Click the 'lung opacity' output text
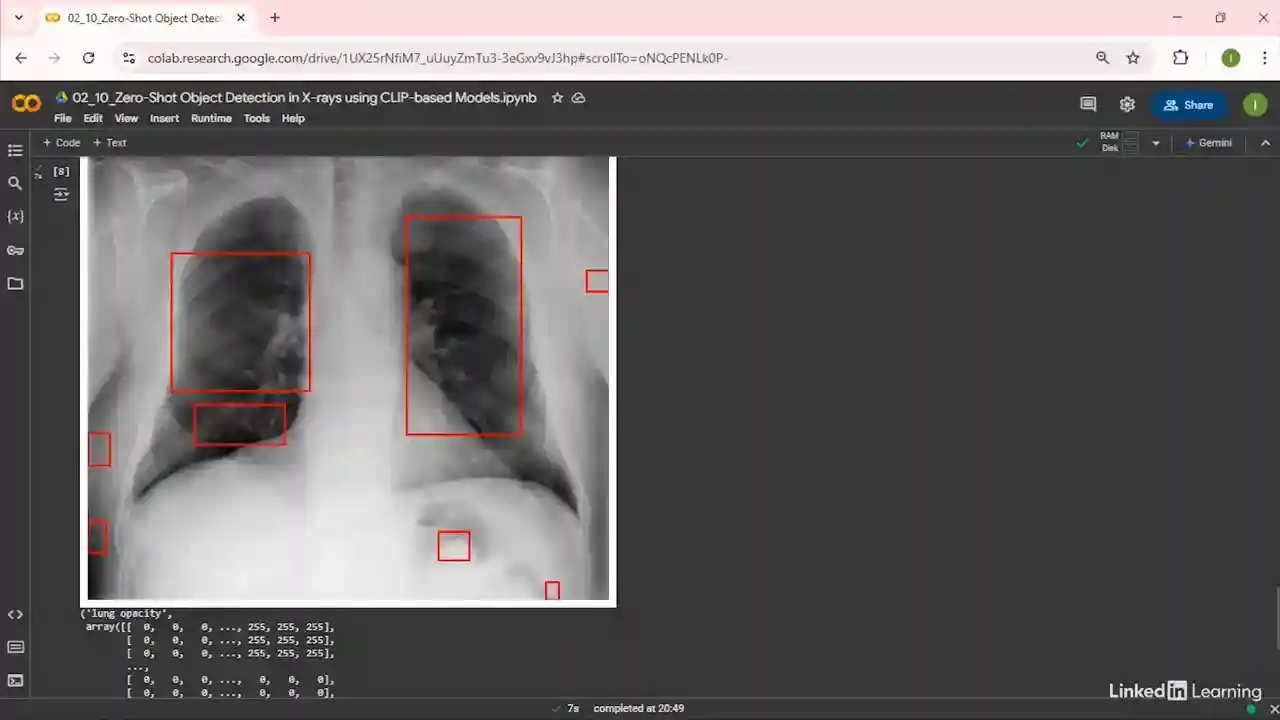 [127, 613]
